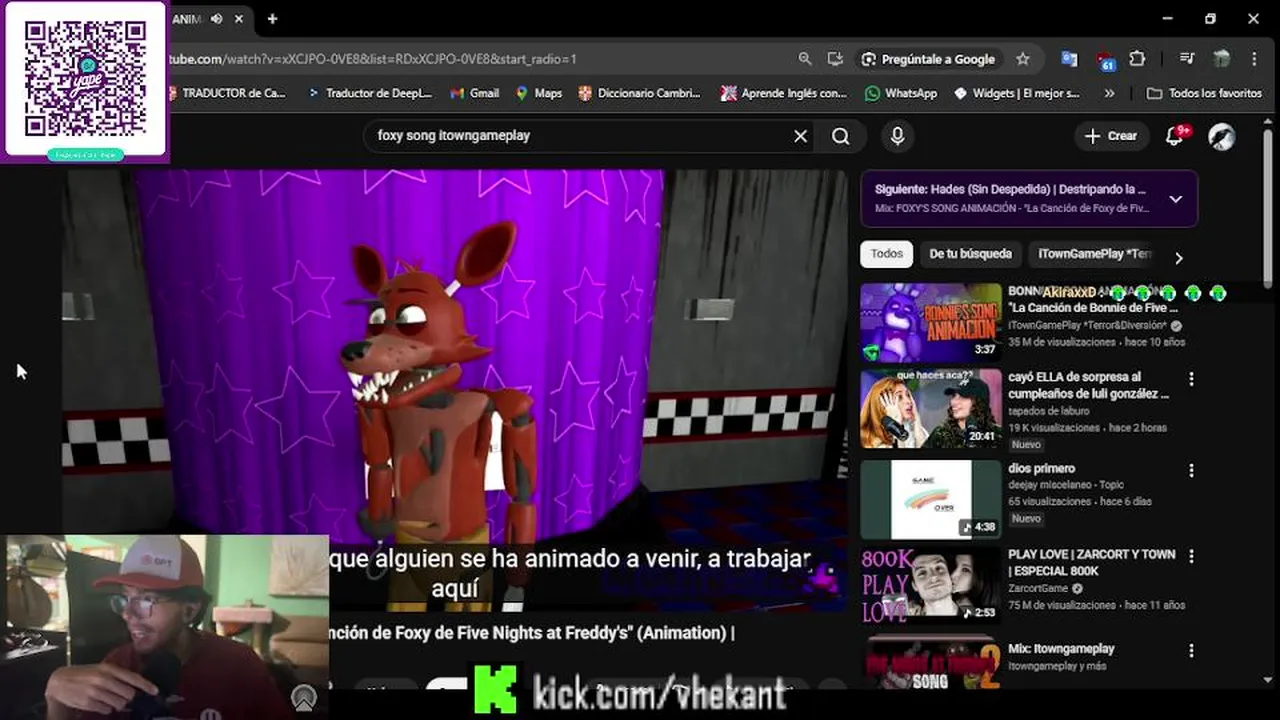Expand the Siguiente mix playlist panel

(1176, 199)
